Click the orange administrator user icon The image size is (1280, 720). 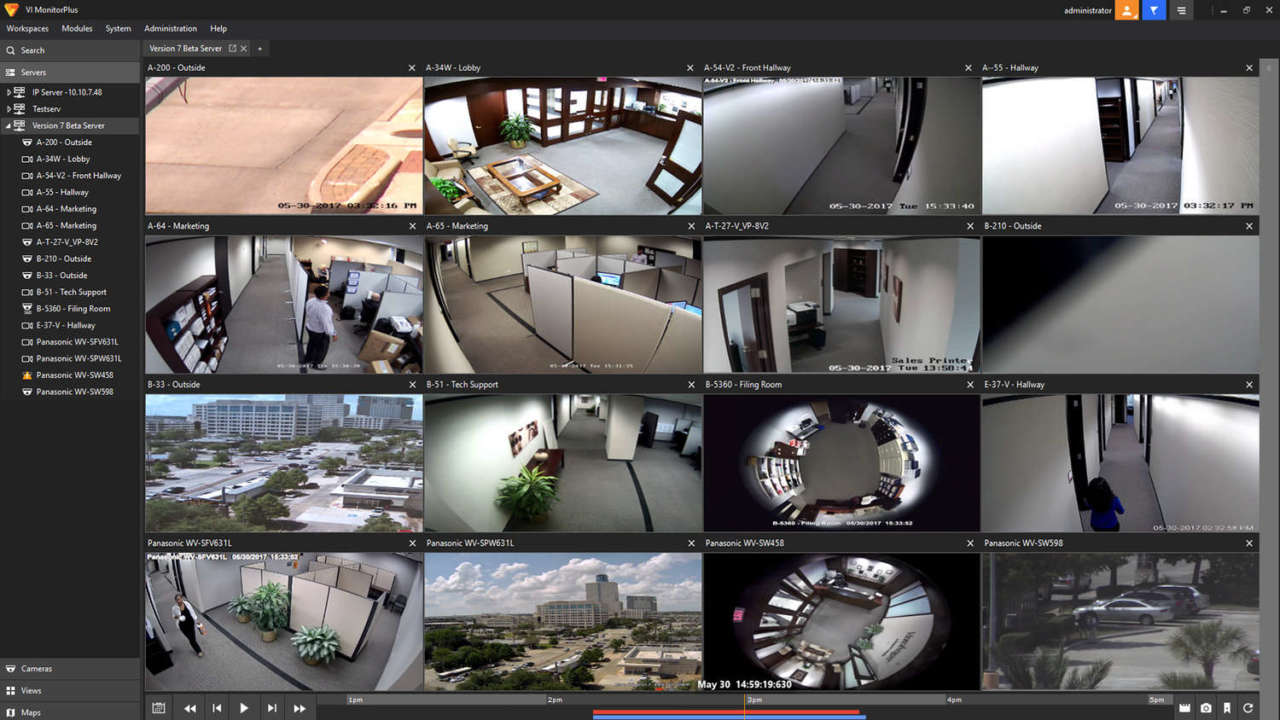(1127, 10)
